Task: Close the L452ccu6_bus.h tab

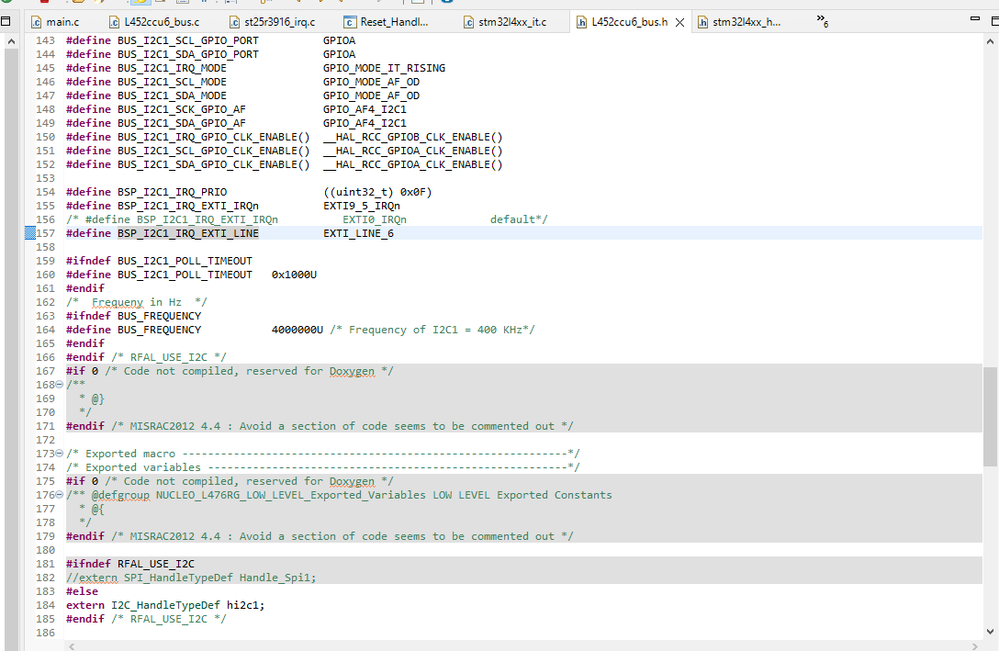Action: point(680,22)
